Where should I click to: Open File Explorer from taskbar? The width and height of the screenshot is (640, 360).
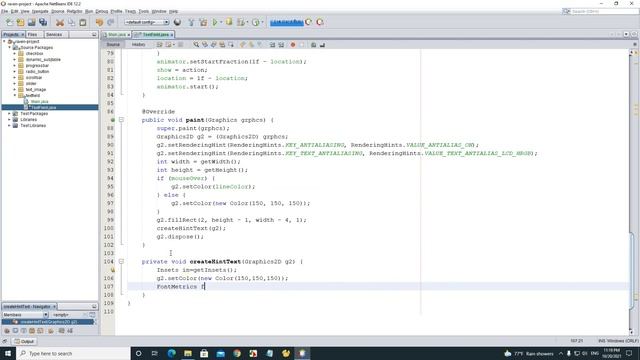pyautogui.click(x=188, y=353)
